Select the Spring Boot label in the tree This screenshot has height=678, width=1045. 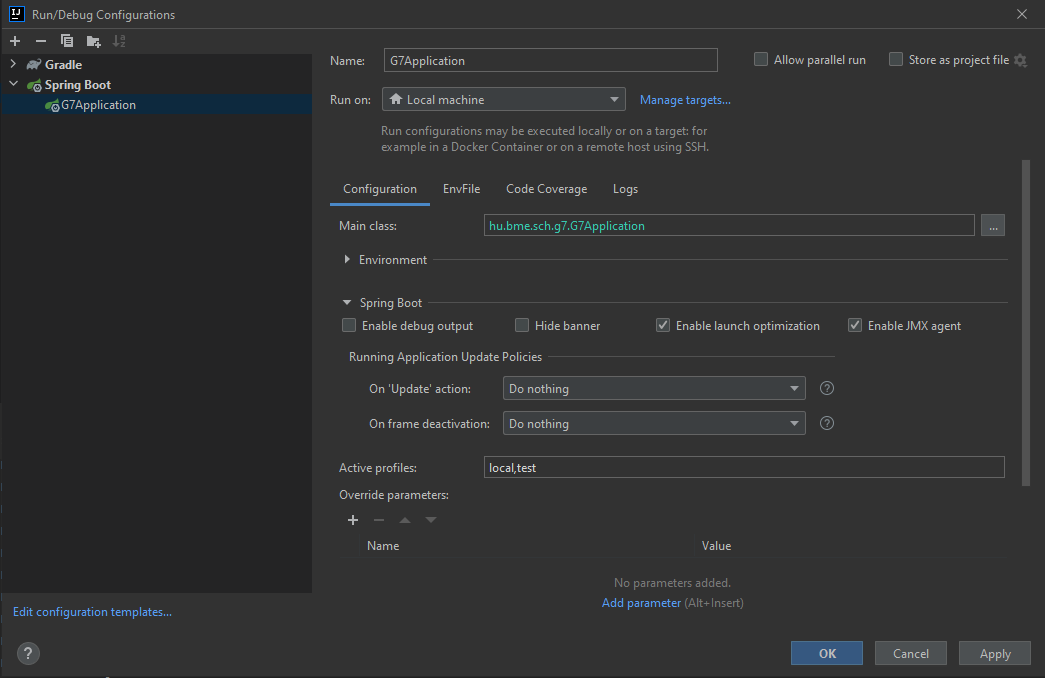pos(77,85)
